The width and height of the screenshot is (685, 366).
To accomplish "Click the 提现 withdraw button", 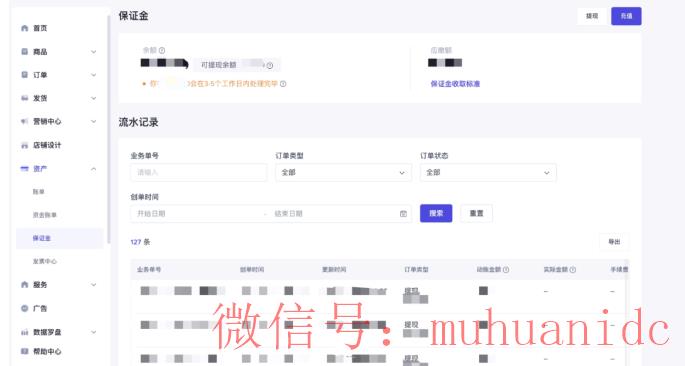I will pyautogui.click(x=592, y=16).
